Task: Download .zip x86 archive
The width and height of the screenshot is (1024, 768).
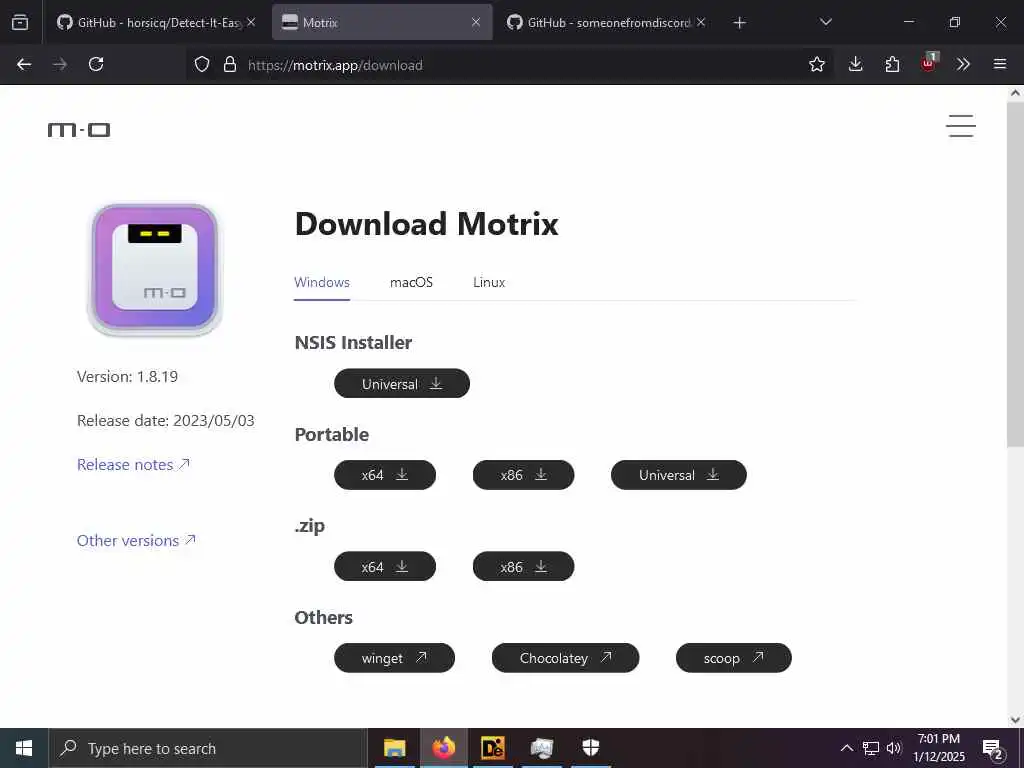Action: (x=523, y=566)
